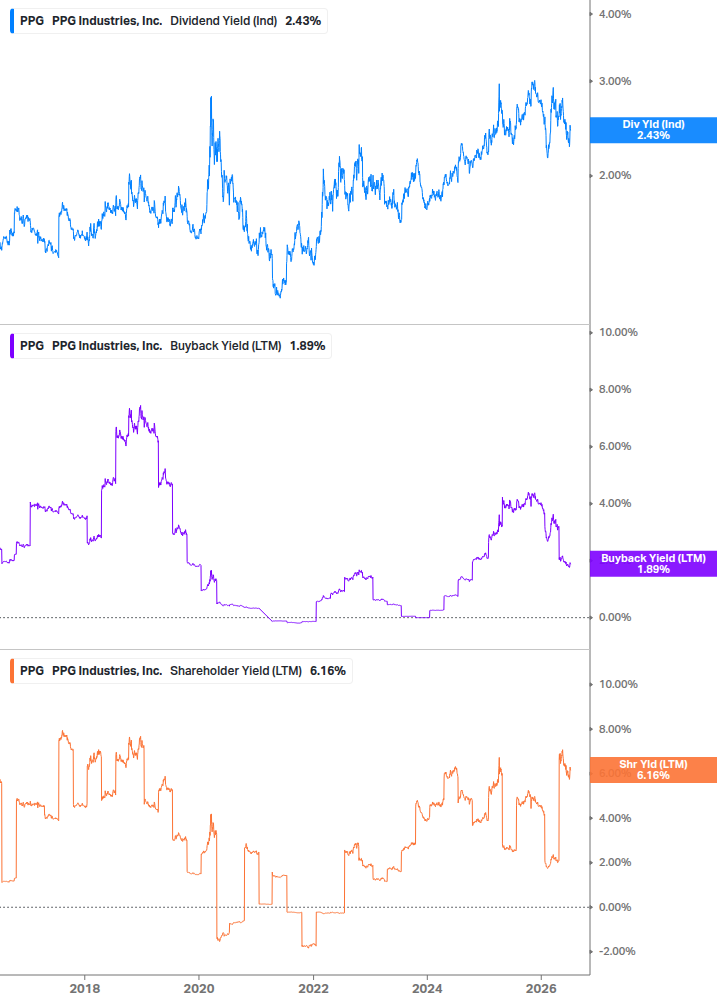
Task: Click the 4.00% tick on the buyback yield axis
Action: coord(615,504)
